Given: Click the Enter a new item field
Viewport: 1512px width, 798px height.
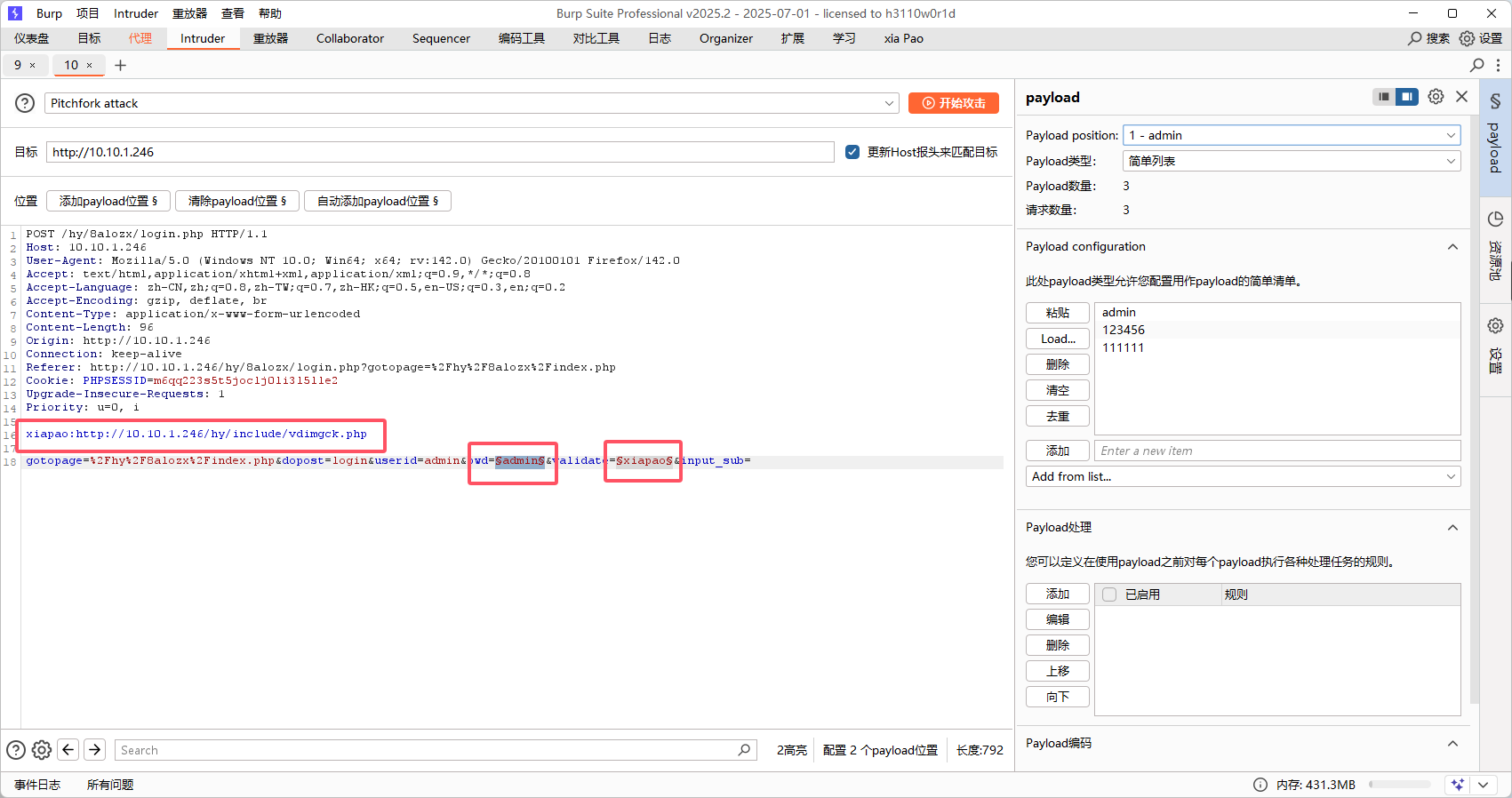Looking at the screenshot, I should [1276, 451].
